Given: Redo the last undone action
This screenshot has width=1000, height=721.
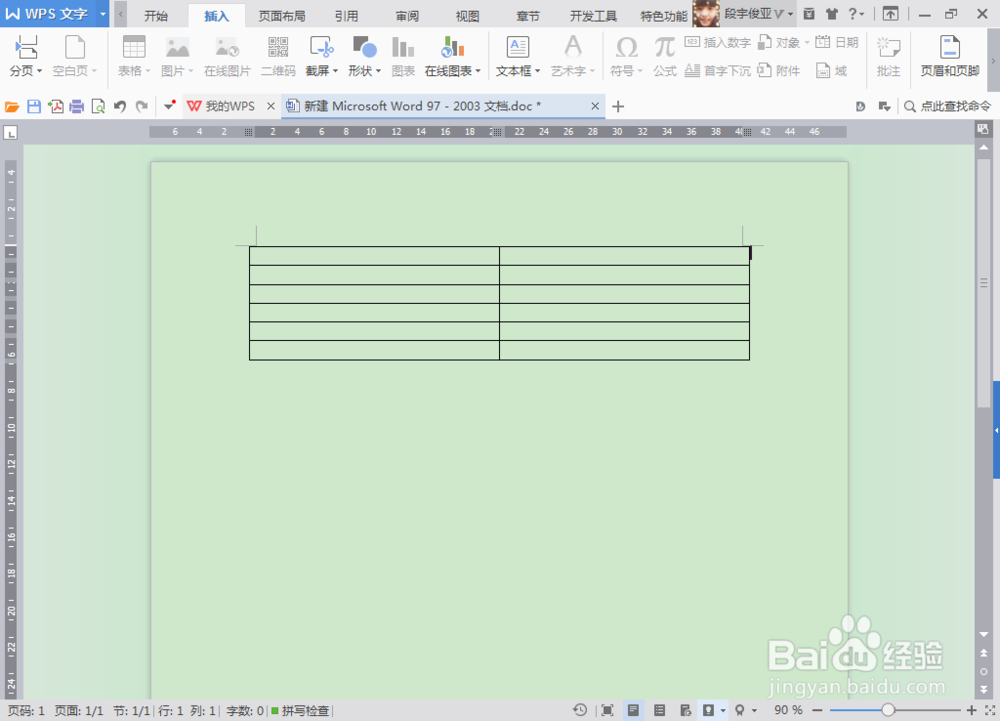Looking at the screenshot, I should (142, 106).
